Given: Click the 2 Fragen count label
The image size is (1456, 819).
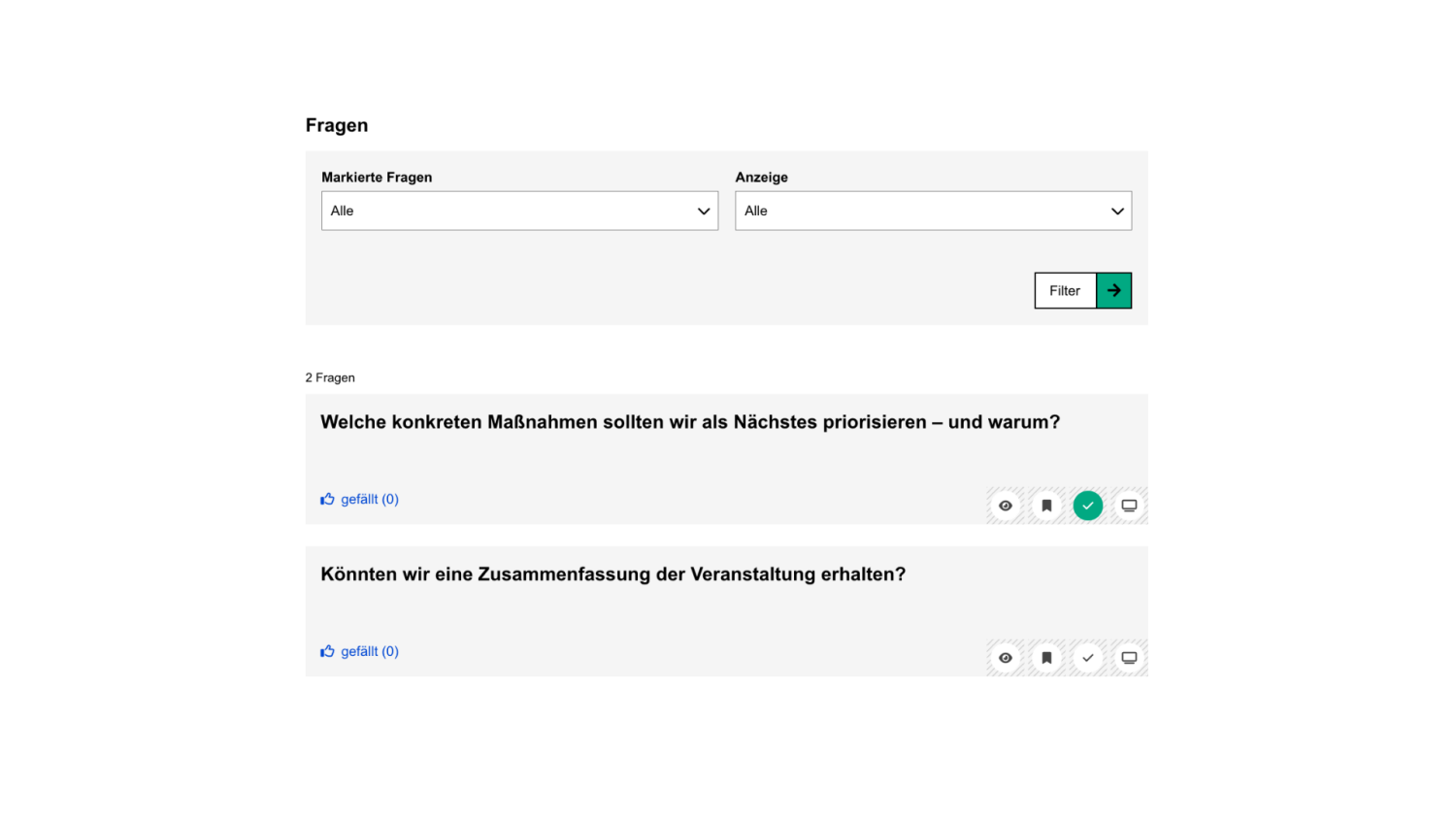Looking at the screenshot, I should click(x=330, y=377).
